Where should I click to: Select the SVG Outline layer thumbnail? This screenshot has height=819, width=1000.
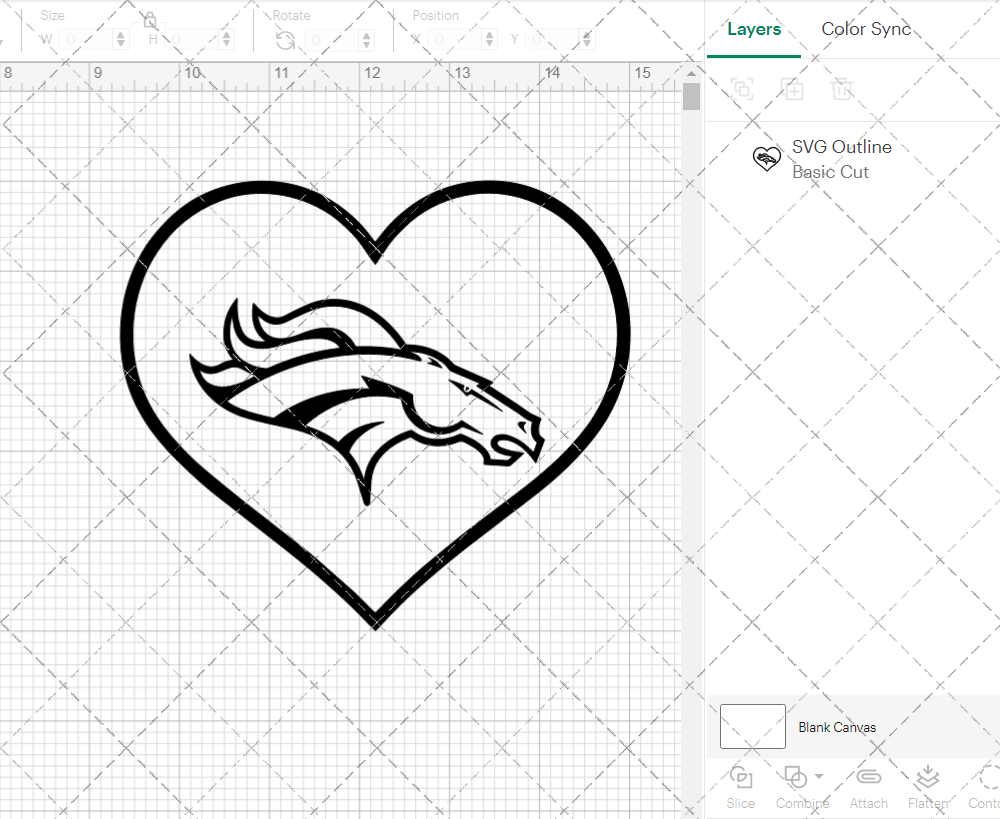click(767, 159)
